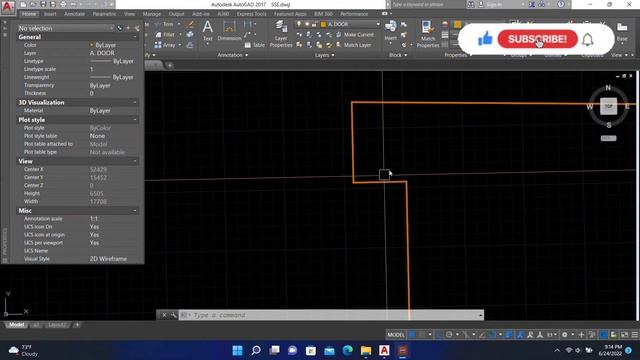Viewport: 640px width, 360px height.
Task: Add new layout with plus button
Action: 77,325
